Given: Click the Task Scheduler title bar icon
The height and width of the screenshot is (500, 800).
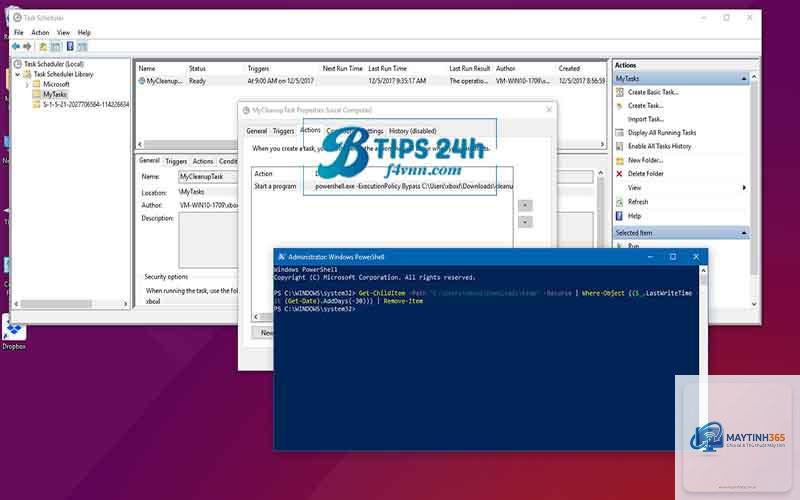Looking at the screenshot, I should coord(17,18).
